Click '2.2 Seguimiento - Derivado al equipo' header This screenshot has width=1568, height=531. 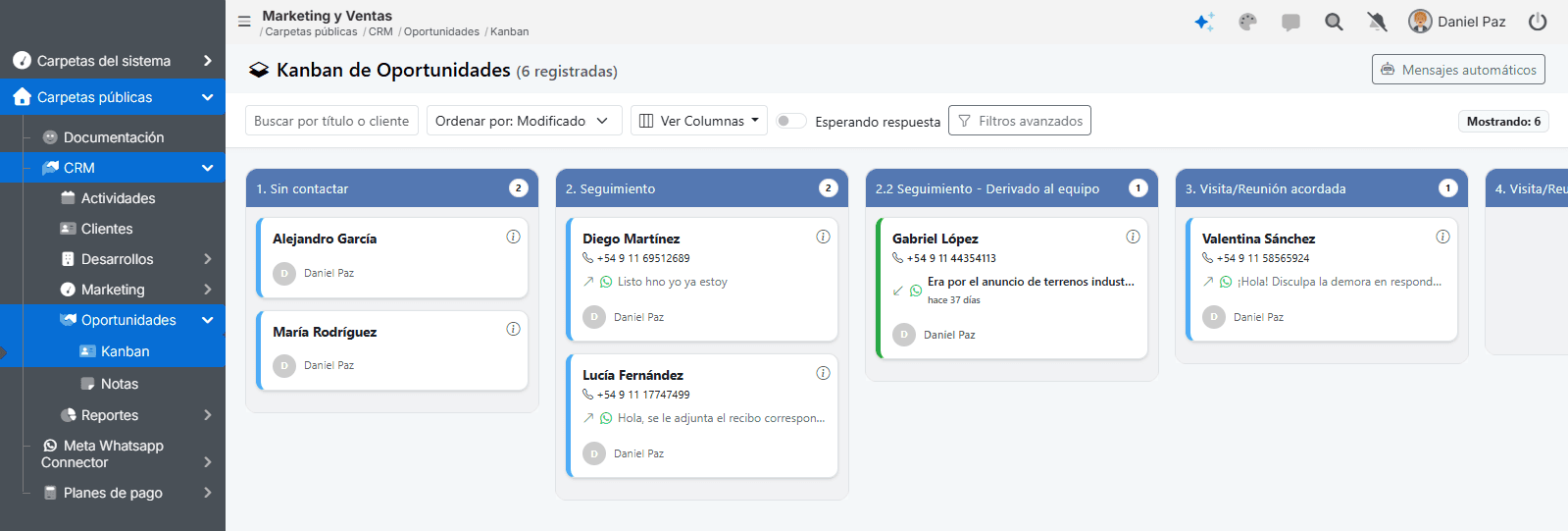[x=1012, y=188]
